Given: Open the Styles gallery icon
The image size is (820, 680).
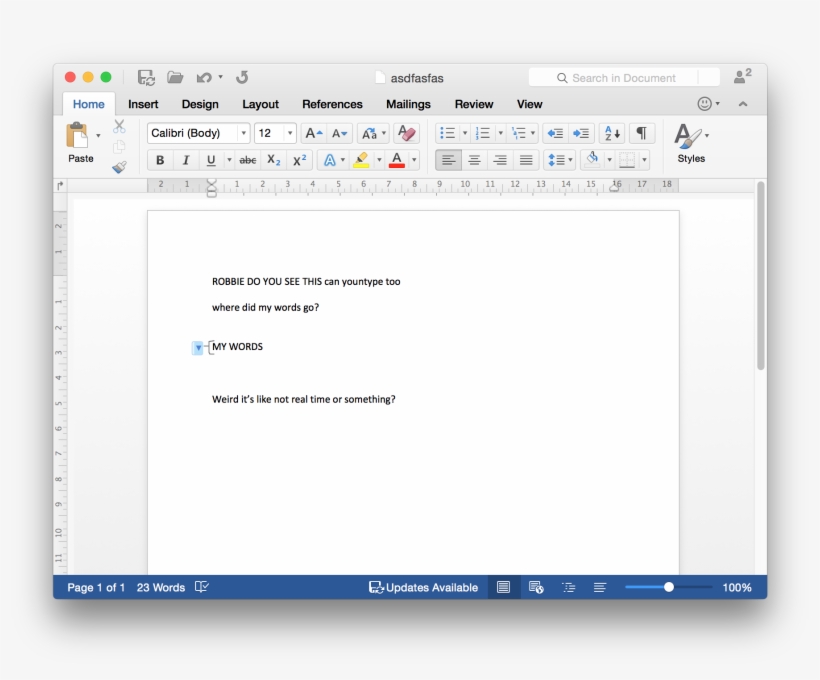Looking at the screenshot, I should [690, 142].
